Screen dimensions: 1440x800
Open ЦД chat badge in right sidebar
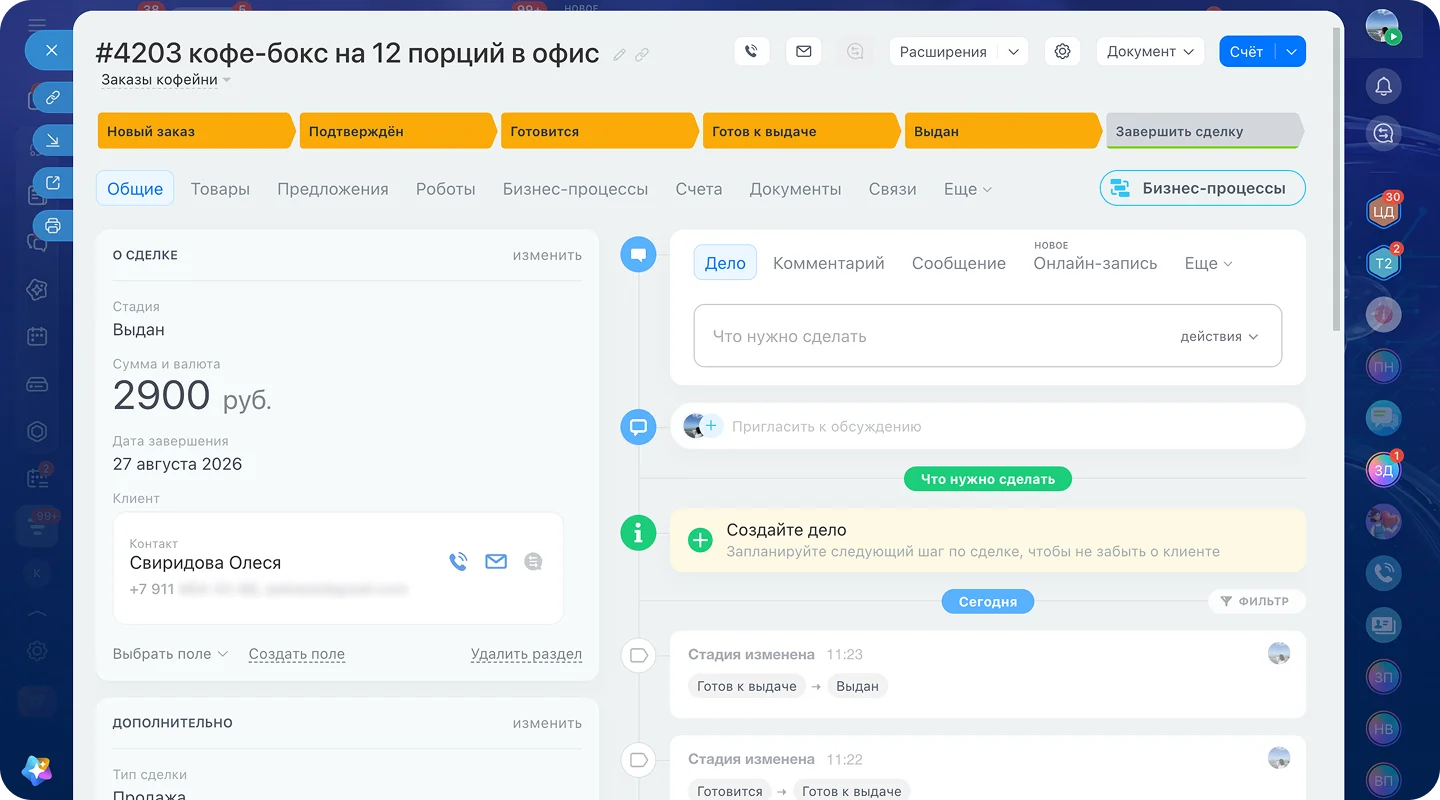tap(1384, 211)
